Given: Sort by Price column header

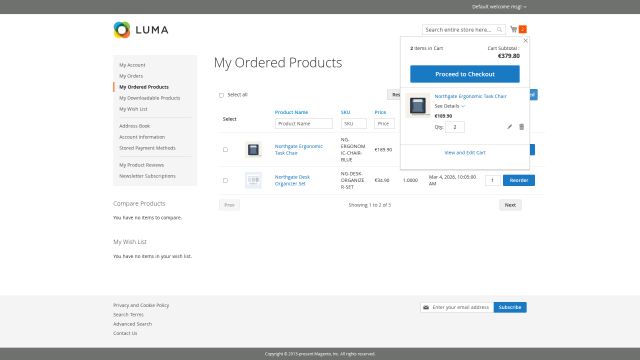Looking at the screenshot, I should click(380, 112).
